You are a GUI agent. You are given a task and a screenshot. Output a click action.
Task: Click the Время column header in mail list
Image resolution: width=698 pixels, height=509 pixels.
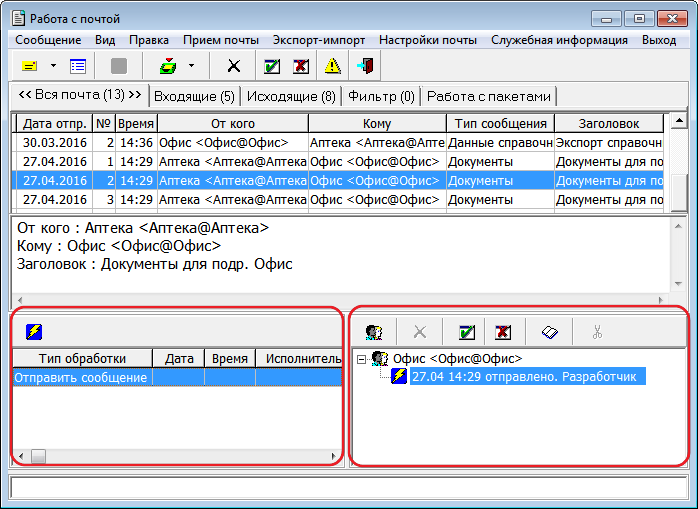pyautogui.click(x=136, y=123)
